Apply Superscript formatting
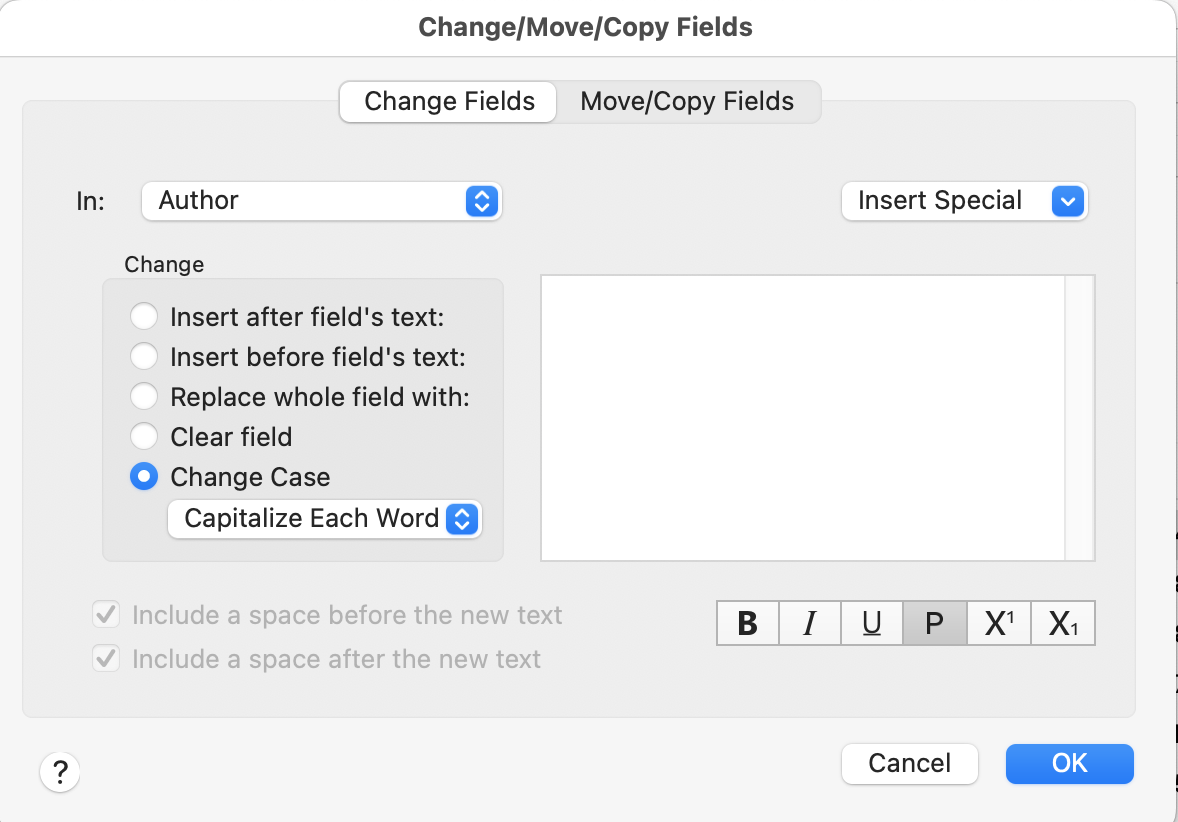This screenshot has height=822, width=1178. tap(998, 623)
